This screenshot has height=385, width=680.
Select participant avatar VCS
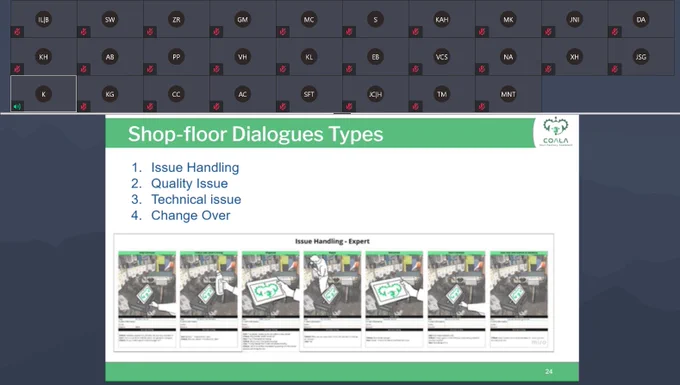pyautogui.click(x=441, y=57)
